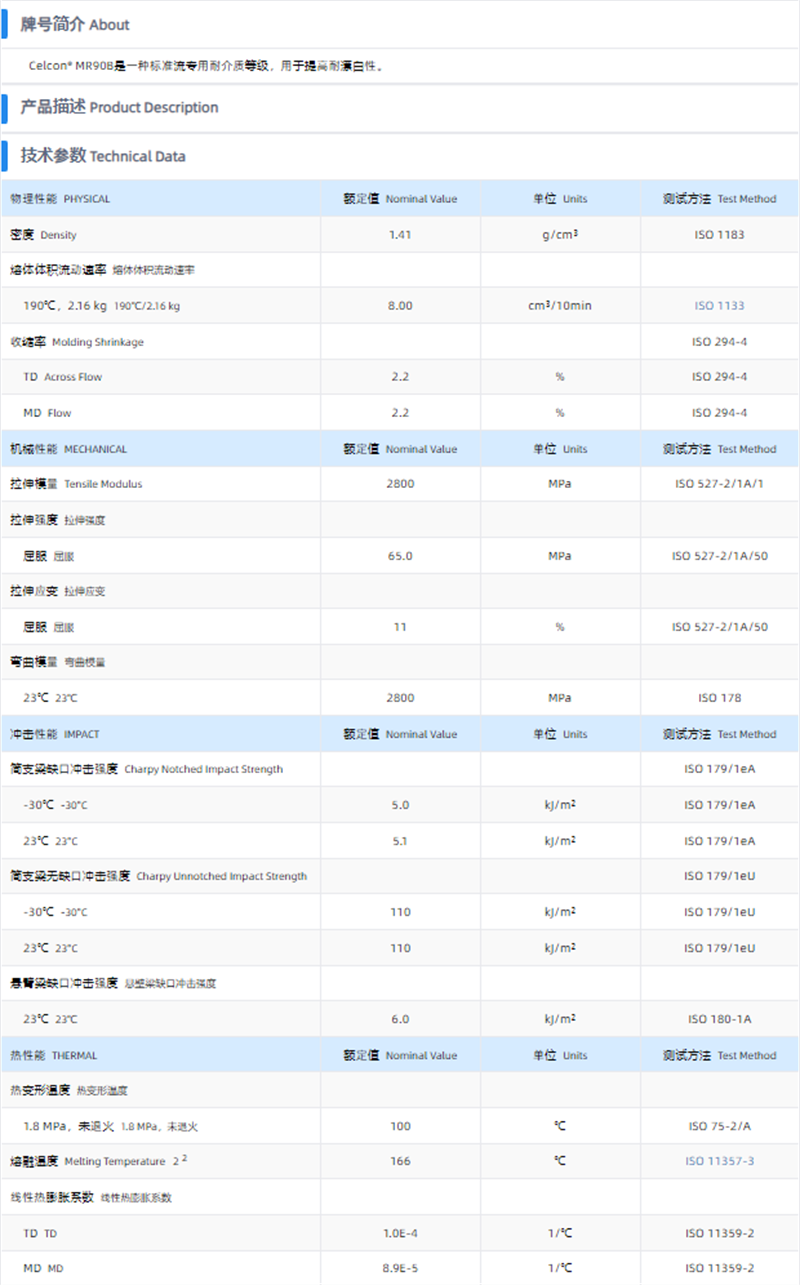Click the MECHANICAL section header label
Viewport: 800px width, 1285px height.
pyautogui.click(x=68, y=449)
